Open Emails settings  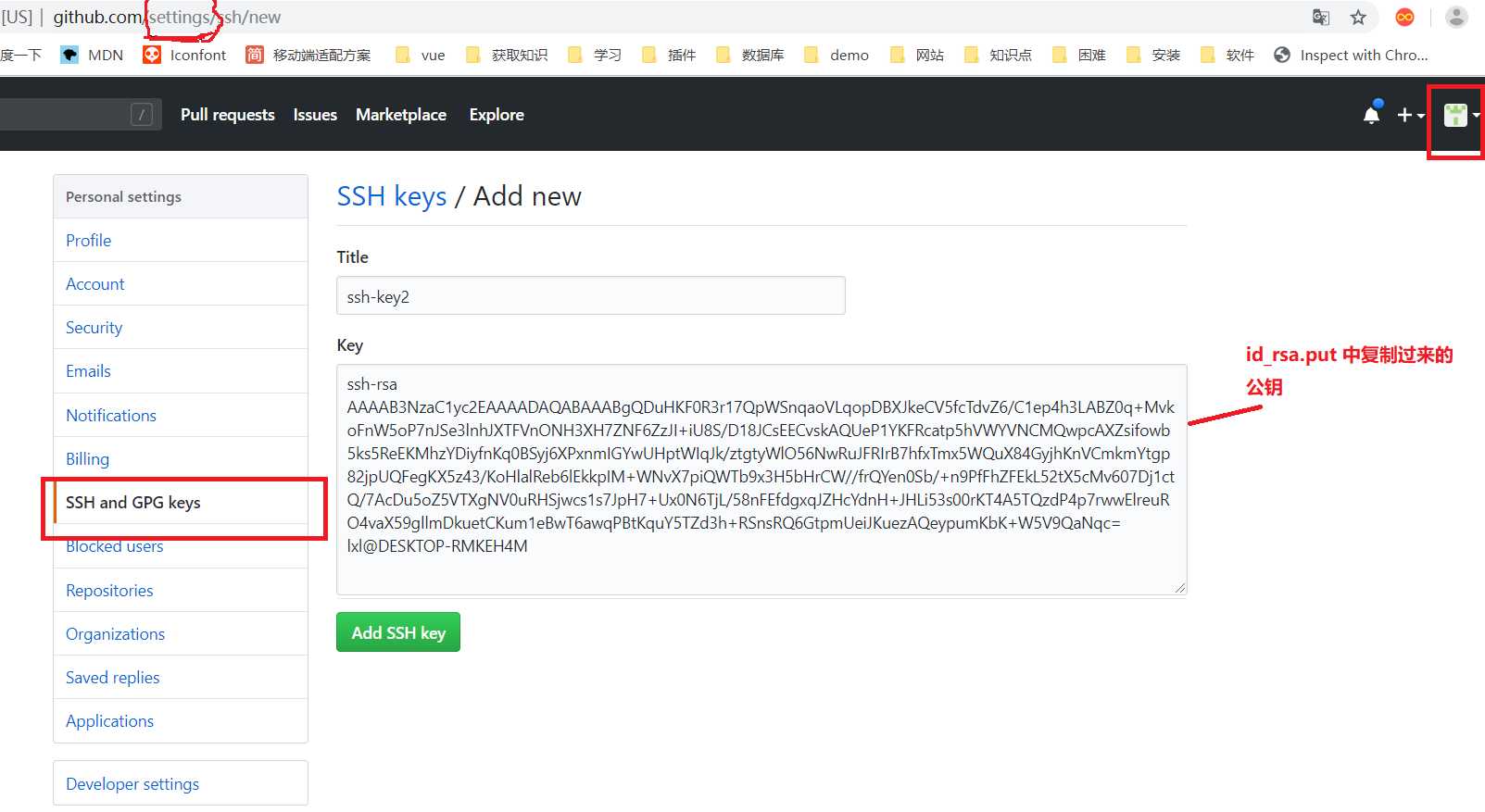coord(181,370)
